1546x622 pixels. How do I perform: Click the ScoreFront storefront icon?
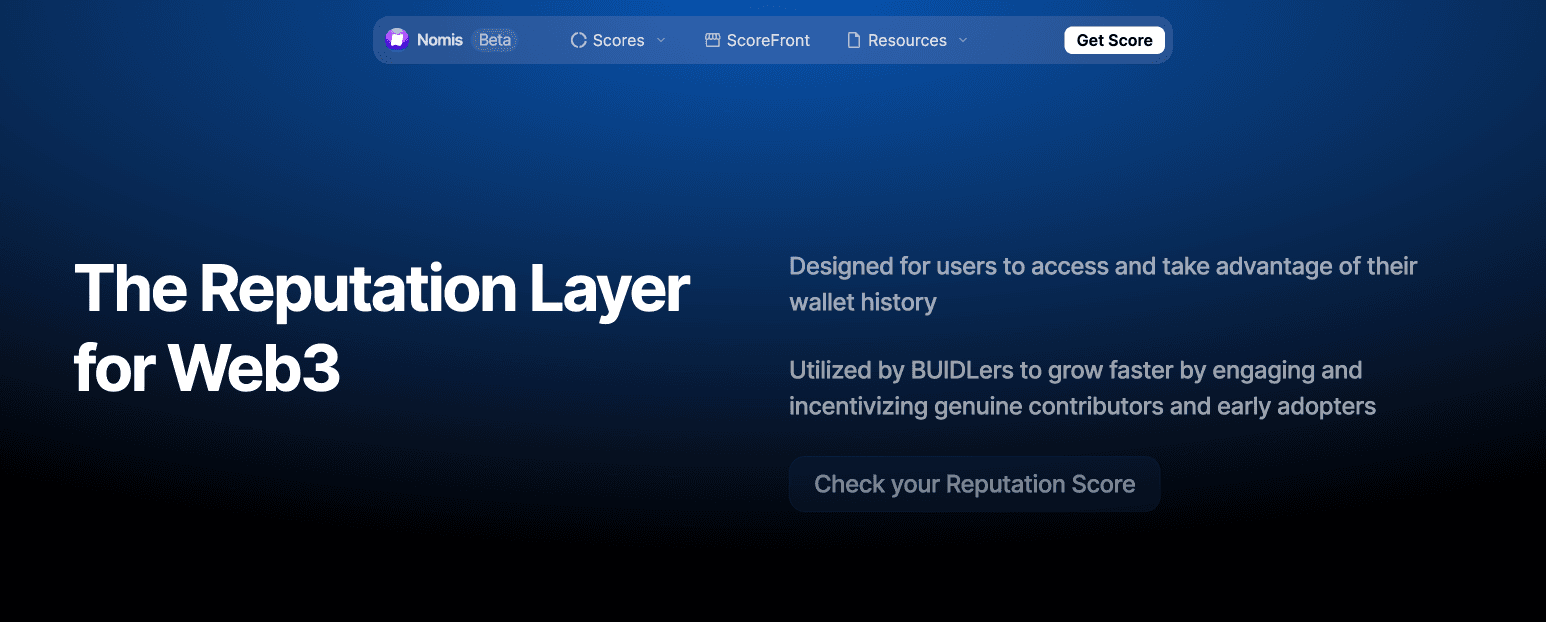712,40
